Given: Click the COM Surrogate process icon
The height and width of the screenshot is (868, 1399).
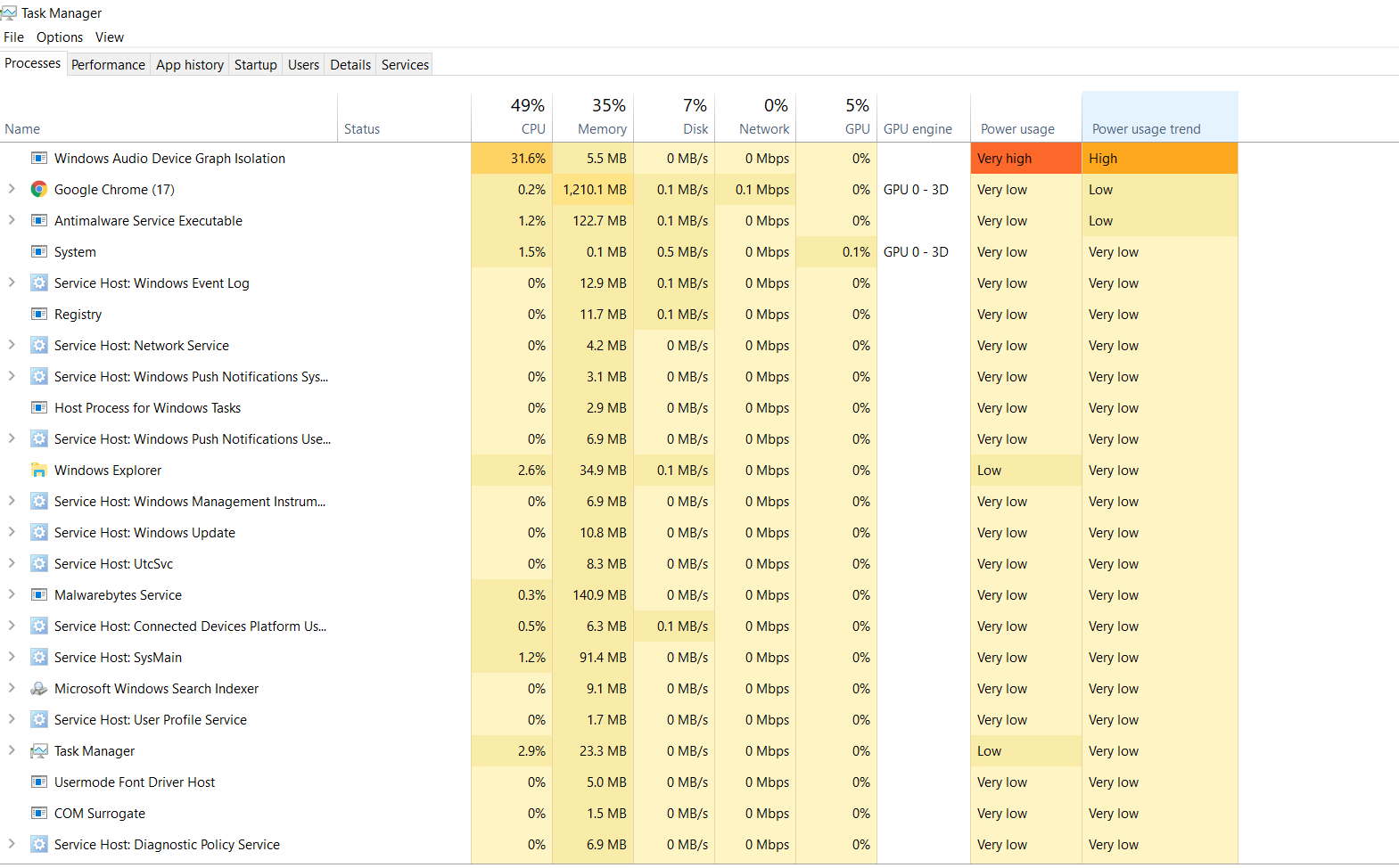Looking at the screenshot, I should pos(38,814).
